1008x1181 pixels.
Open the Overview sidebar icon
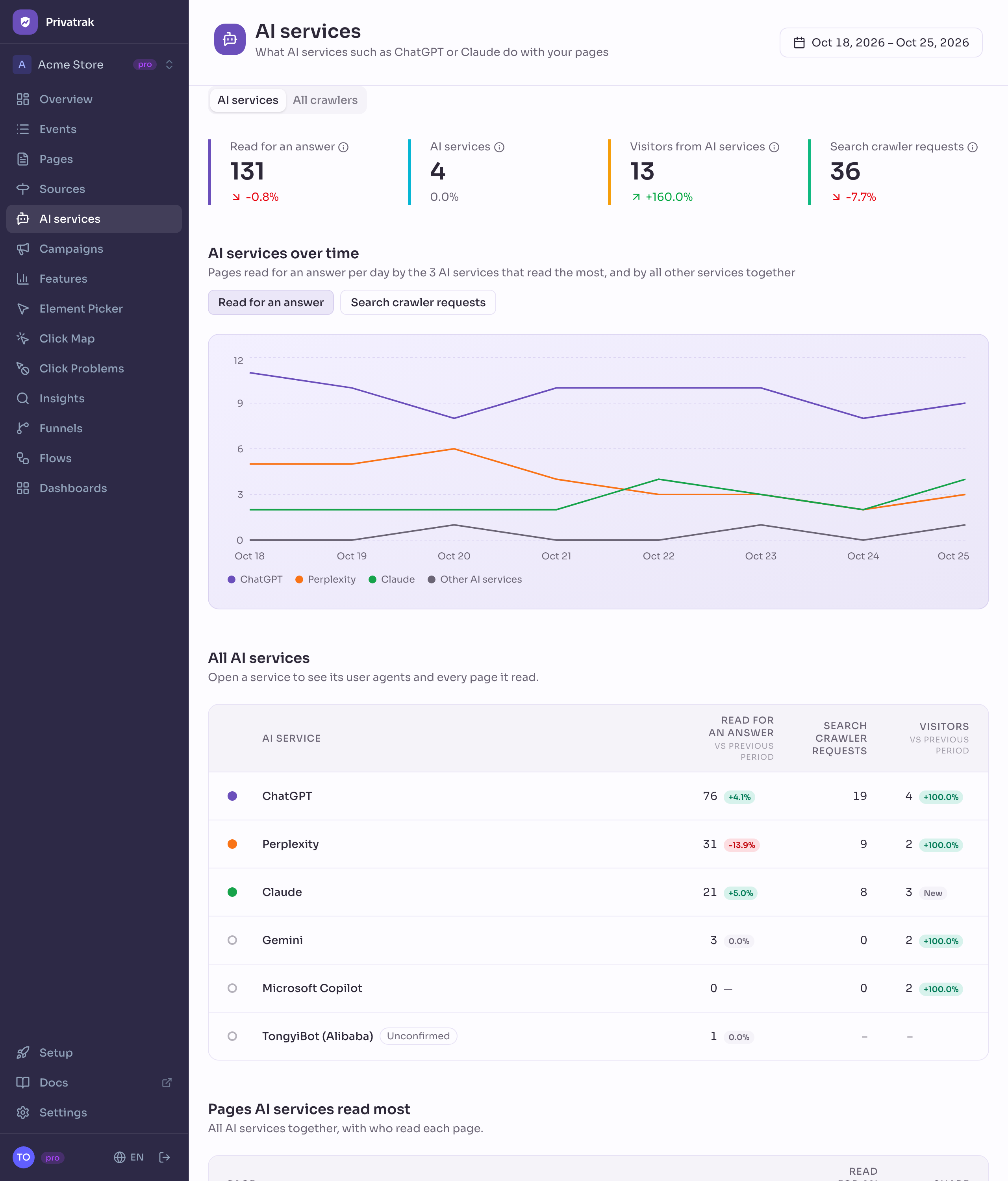point(23,99)
